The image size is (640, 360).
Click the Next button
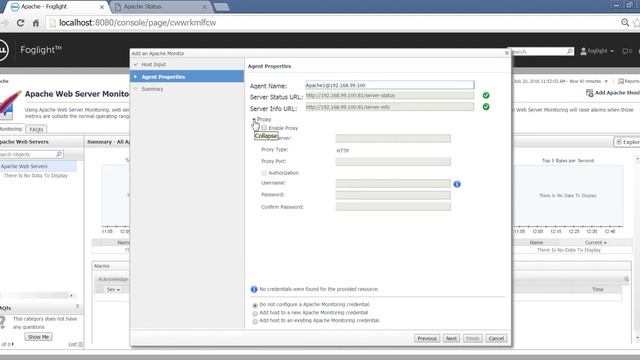(x=451, y=338)
